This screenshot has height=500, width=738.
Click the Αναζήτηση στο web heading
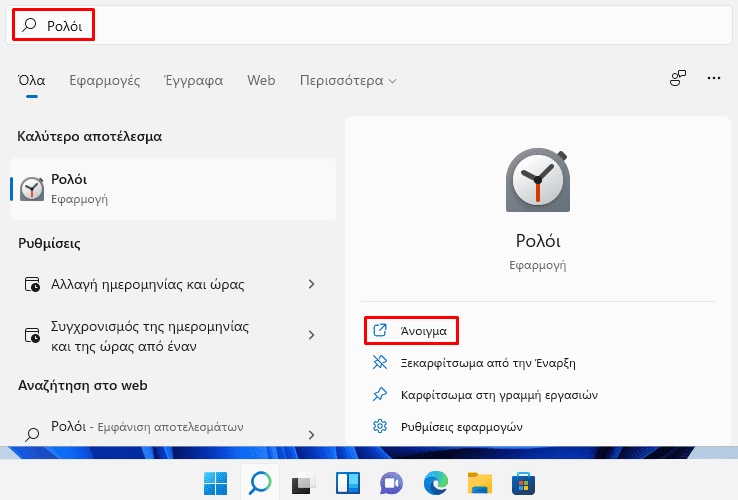click(83, 386)
